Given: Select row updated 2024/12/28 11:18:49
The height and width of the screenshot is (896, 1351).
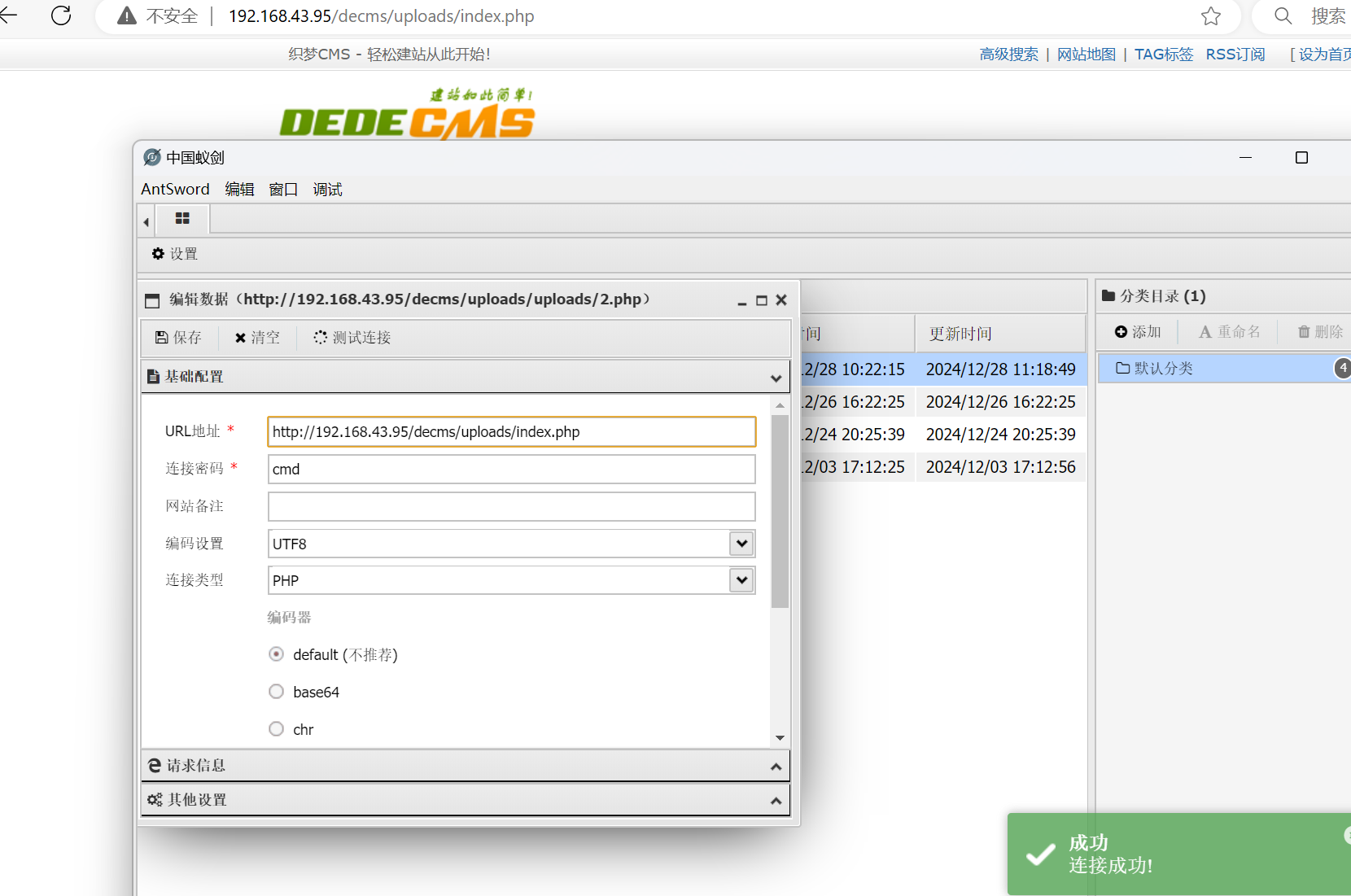Looking at the screenshot, I should tap(1000, 369).
